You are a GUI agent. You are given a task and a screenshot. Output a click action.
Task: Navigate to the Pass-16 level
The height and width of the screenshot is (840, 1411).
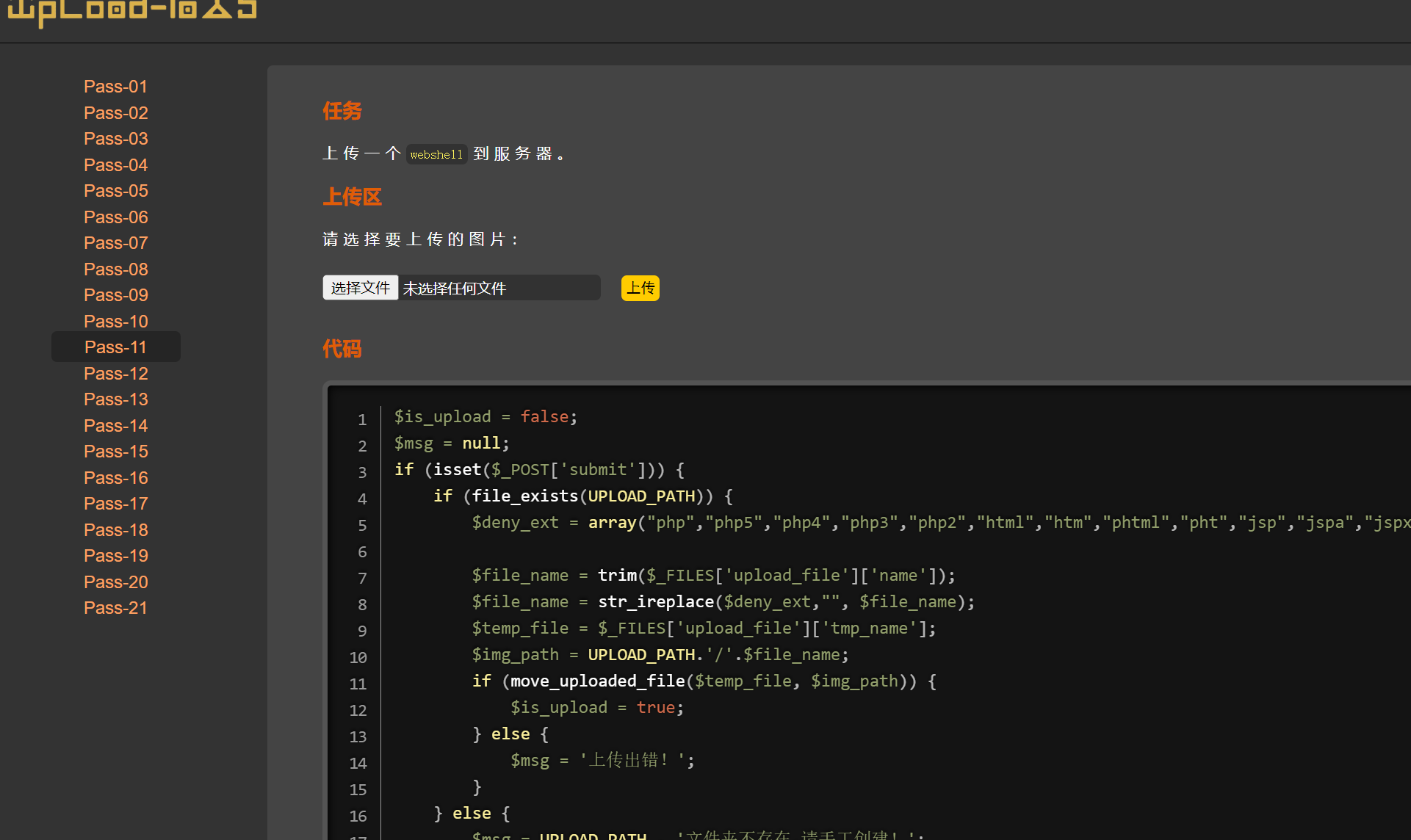[x=115, y=478]
